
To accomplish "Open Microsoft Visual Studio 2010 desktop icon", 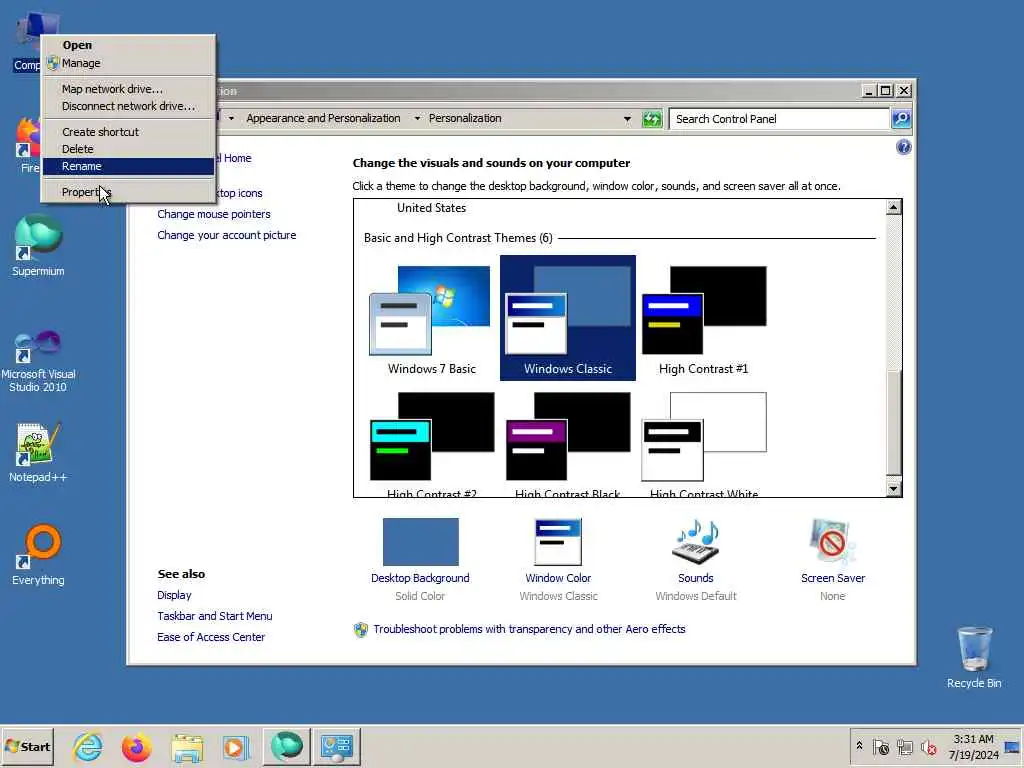I will (x=38, y=361).
